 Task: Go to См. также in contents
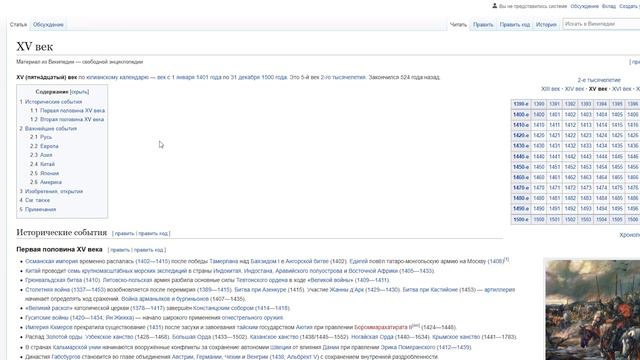click(x=37, y=200)
